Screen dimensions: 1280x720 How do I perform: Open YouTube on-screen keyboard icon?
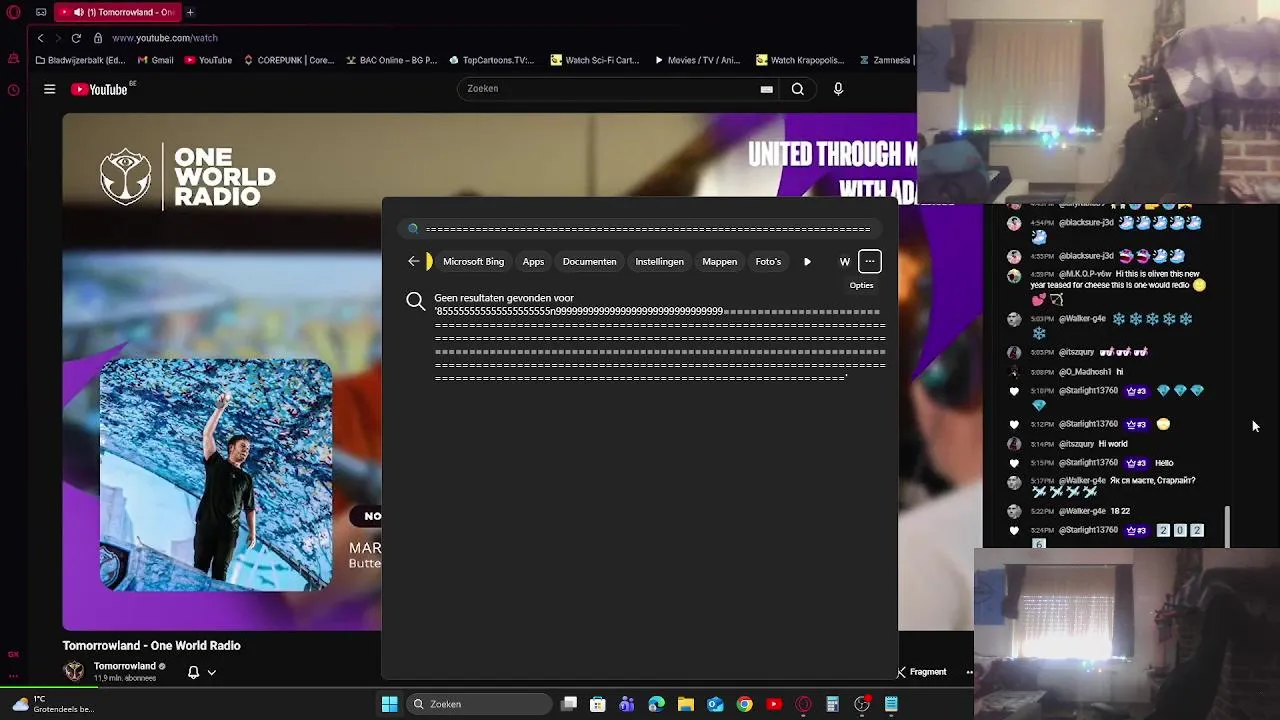click(x=766, y=89)
